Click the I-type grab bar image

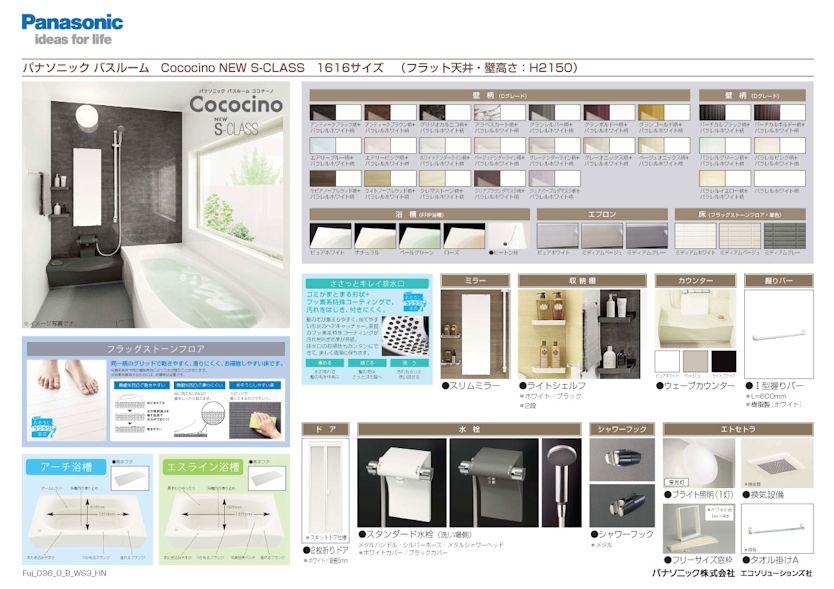779,334
